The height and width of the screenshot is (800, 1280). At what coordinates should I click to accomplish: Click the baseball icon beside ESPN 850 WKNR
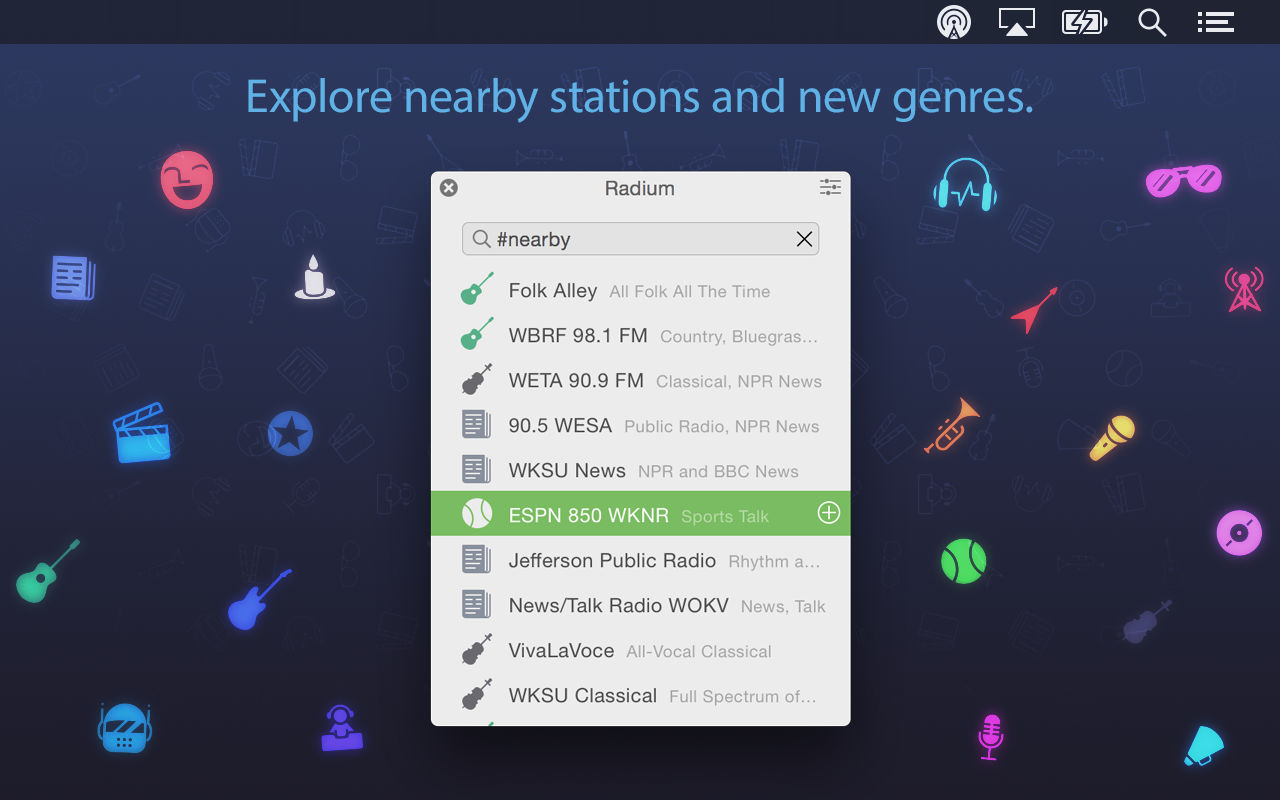[x=477, y=514]
